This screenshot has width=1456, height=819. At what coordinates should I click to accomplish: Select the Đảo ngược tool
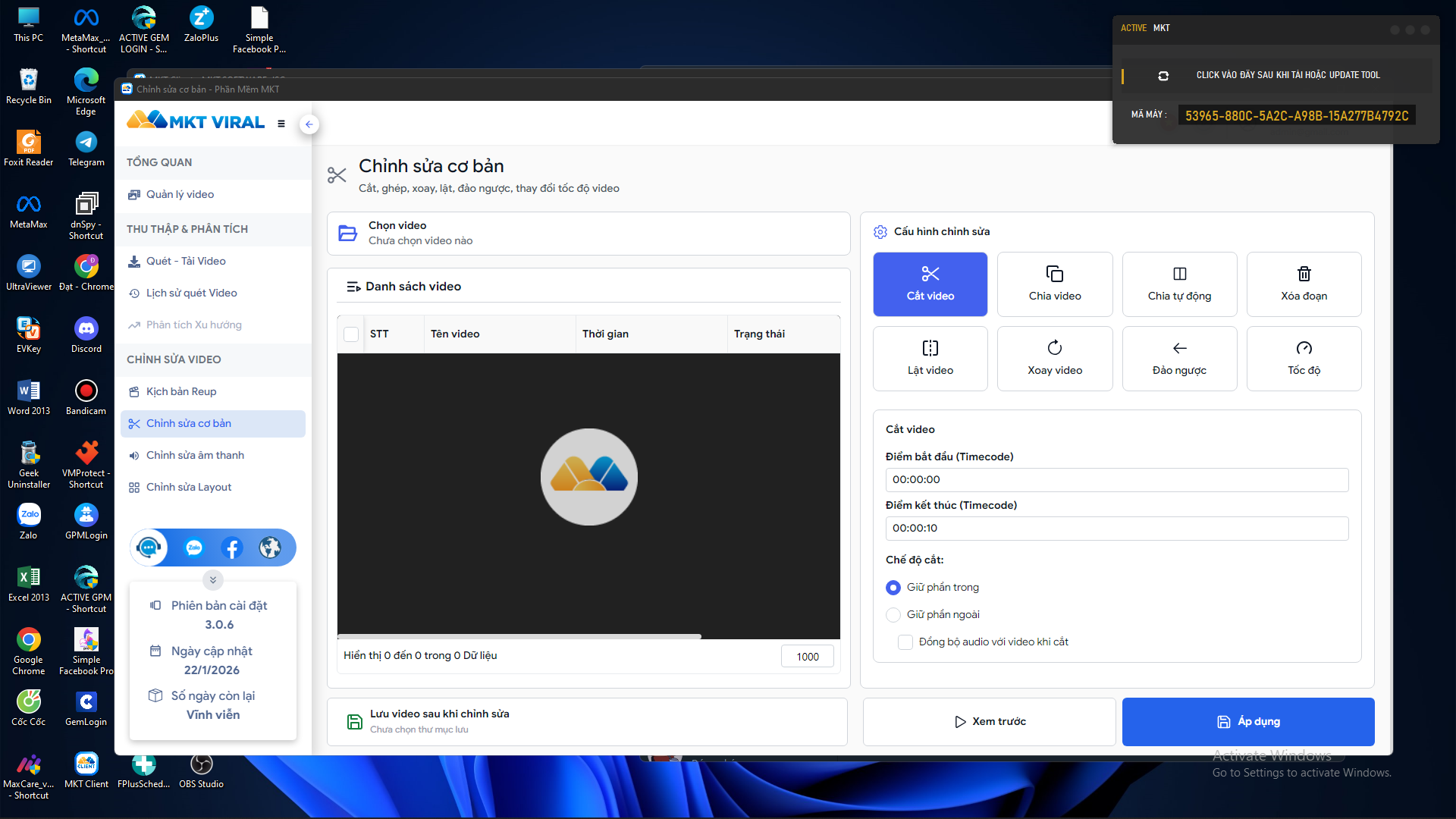[1179, 358]
